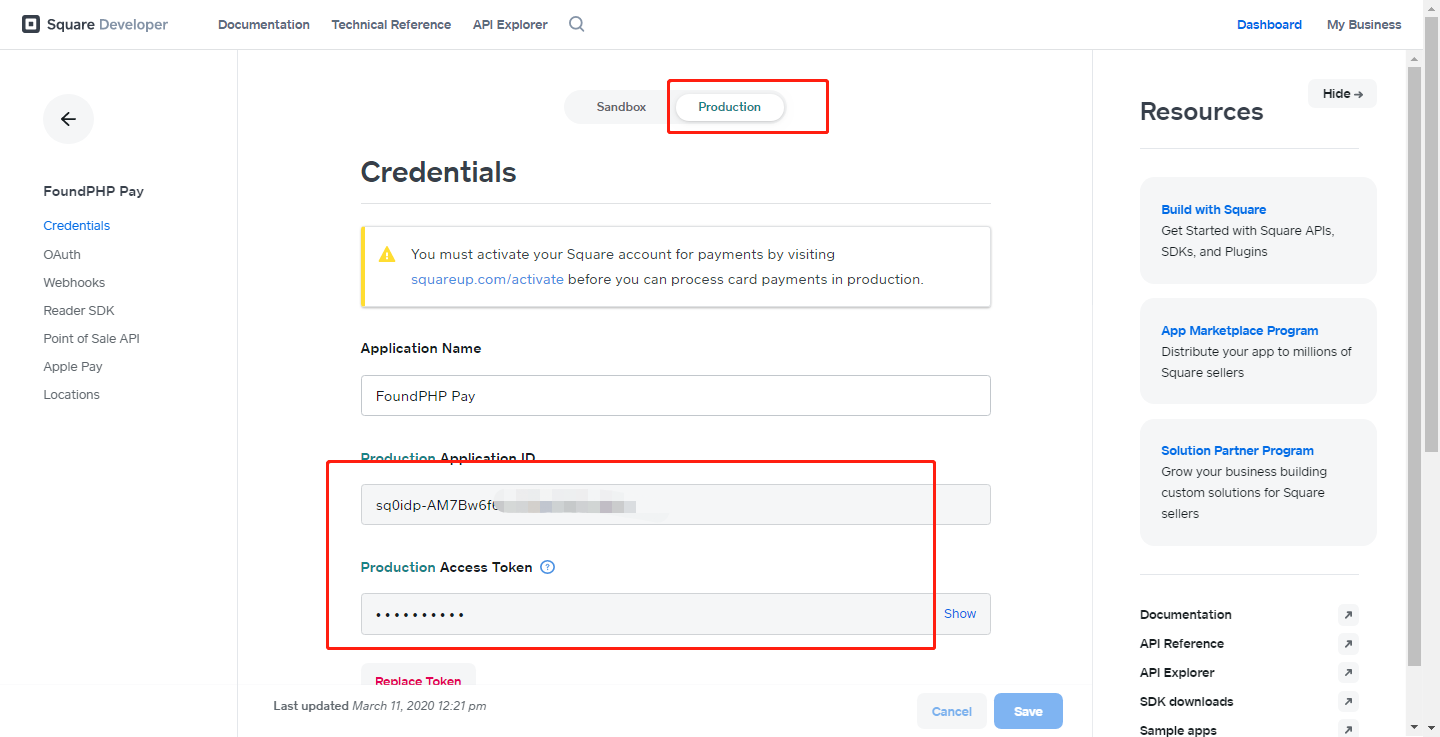Open API Reference external link arrow icon
Image resolution: width=1440 pixels, height=737 pixels.
click(1348, 644)
